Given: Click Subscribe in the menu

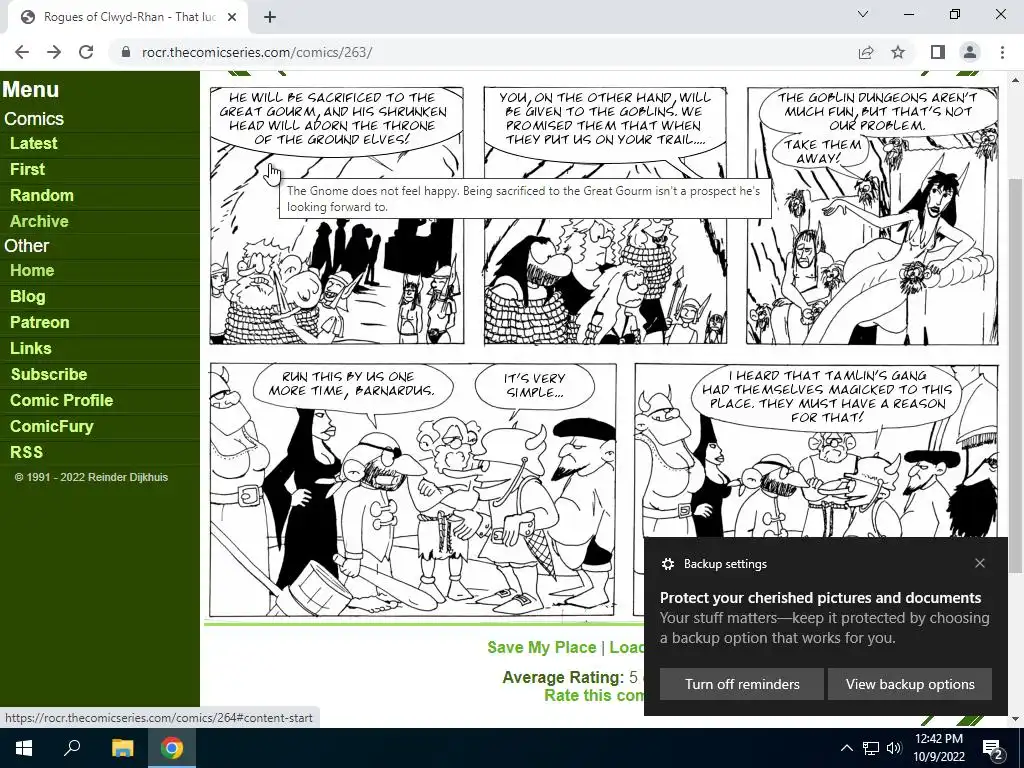Looking at the screenshot, I should click(x=49, y=374).
